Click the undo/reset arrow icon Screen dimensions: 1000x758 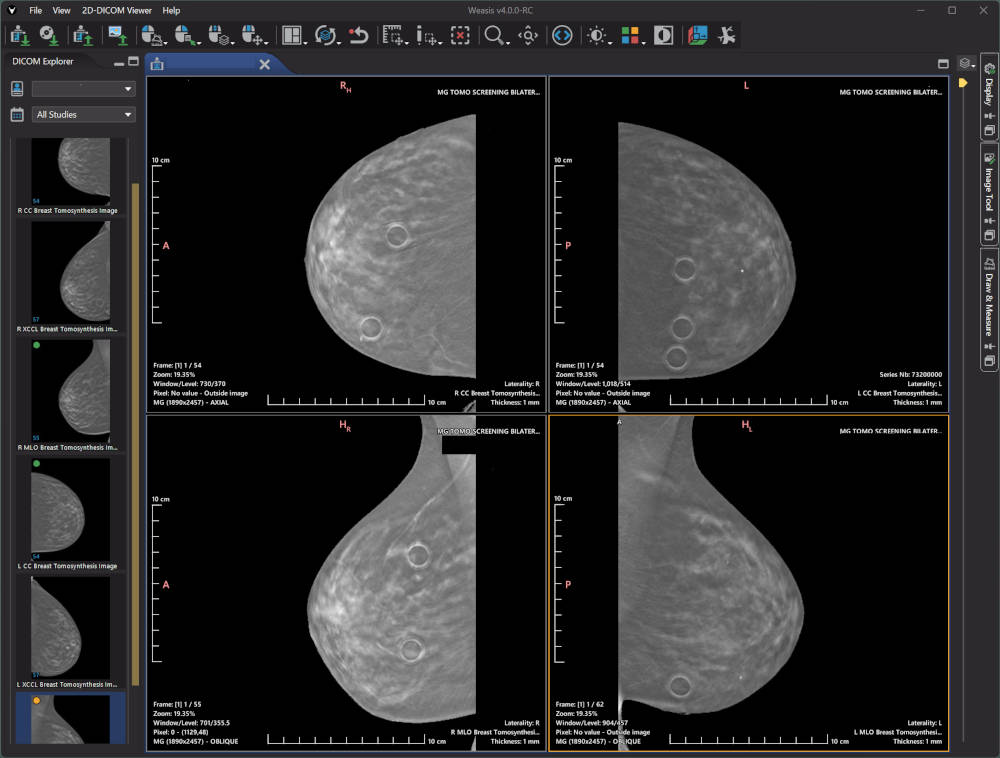[359, 36]
